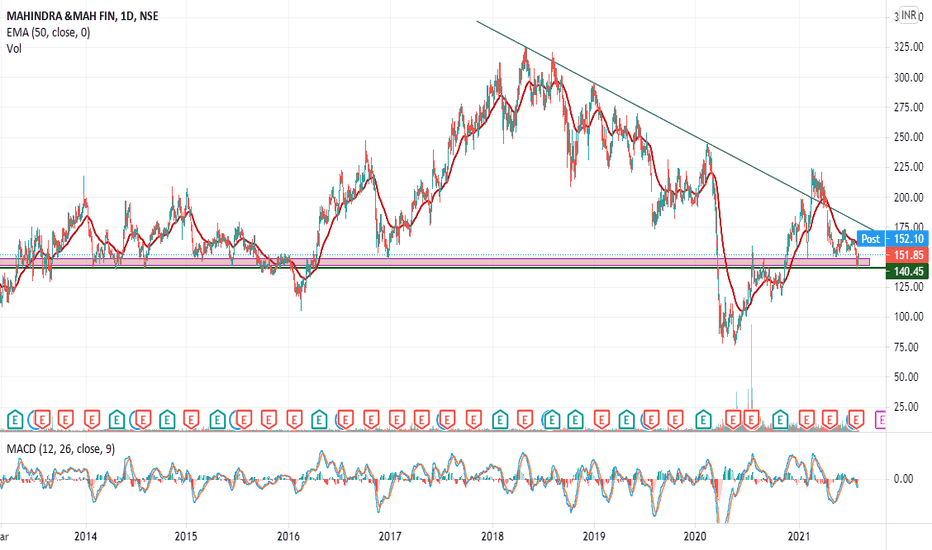Click the purple upcoming earnings E marker
932x550 pixels.
[880, 420]
